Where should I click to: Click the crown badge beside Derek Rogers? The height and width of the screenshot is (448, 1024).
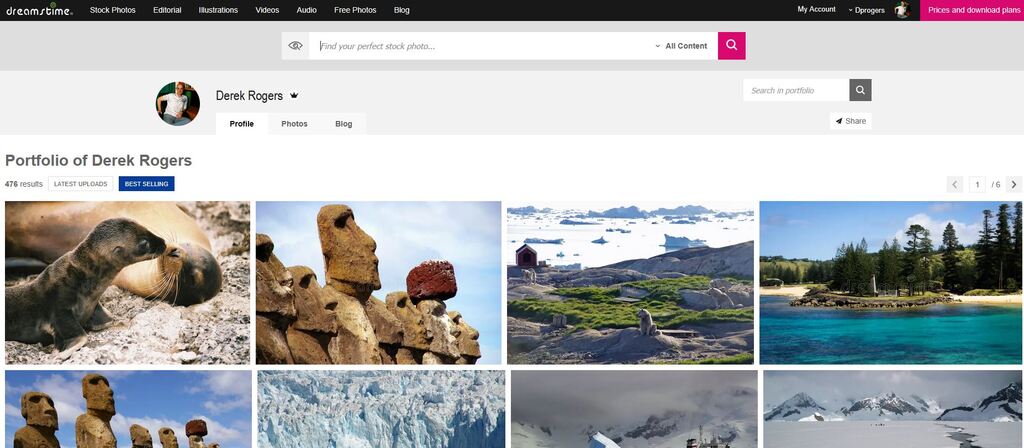click(x=294, y=96)
